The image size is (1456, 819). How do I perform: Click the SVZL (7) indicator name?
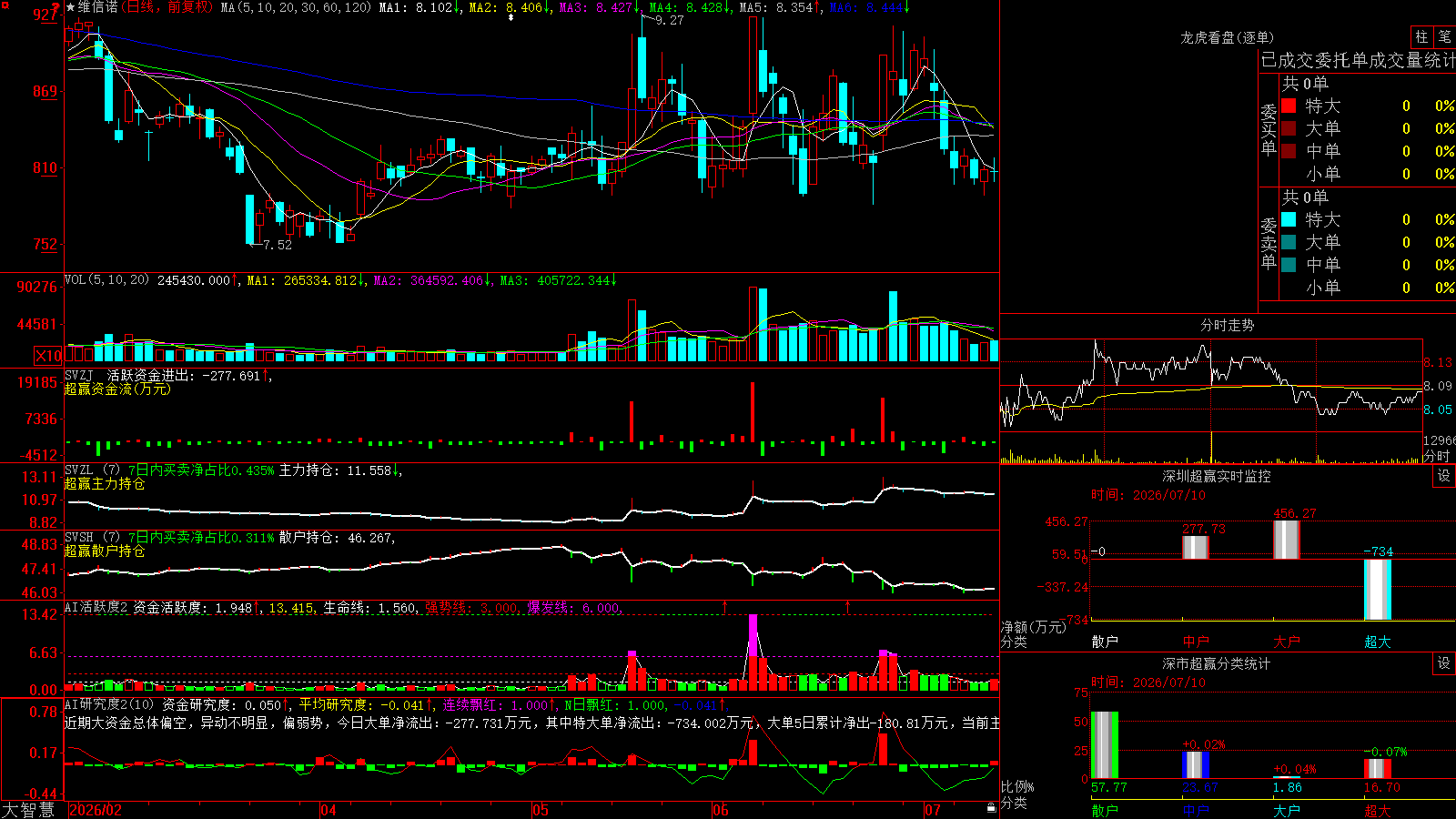(x=92, y=470)
